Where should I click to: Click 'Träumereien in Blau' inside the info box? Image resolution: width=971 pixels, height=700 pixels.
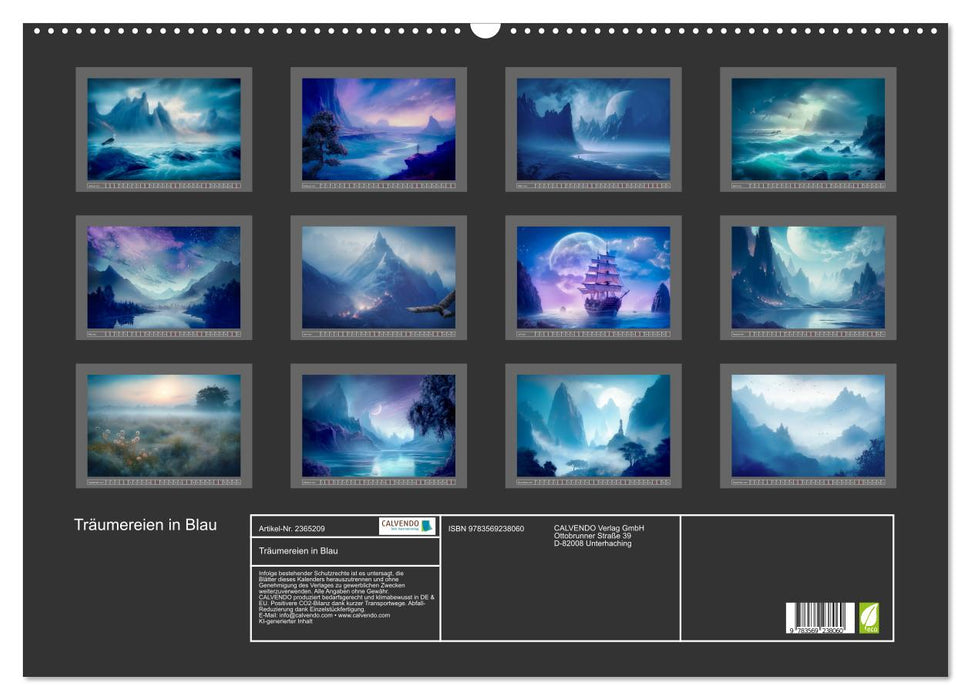[x=298, y=551]
